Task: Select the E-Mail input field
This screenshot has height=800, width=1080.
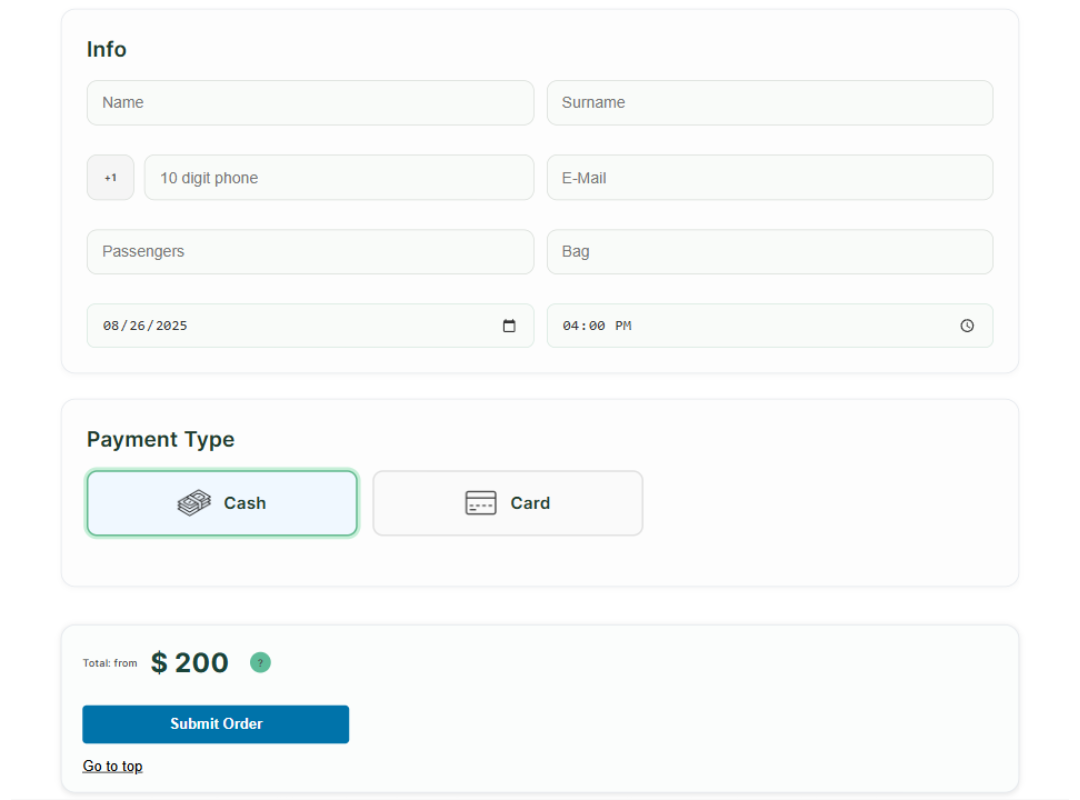Action: click(x=769, y=177)
